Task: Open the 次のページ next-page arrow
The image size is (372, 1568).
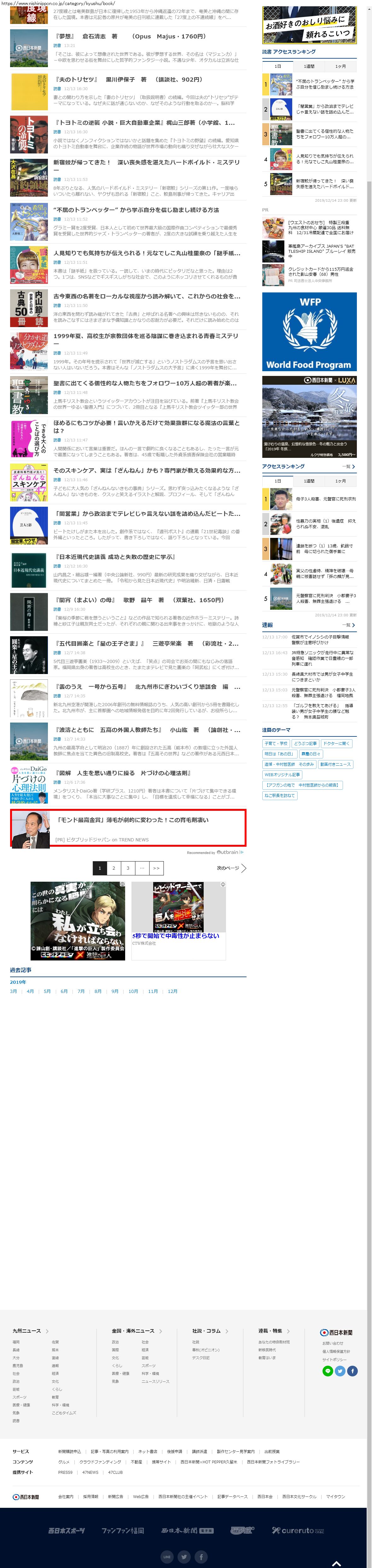Action: pos(243,868)
